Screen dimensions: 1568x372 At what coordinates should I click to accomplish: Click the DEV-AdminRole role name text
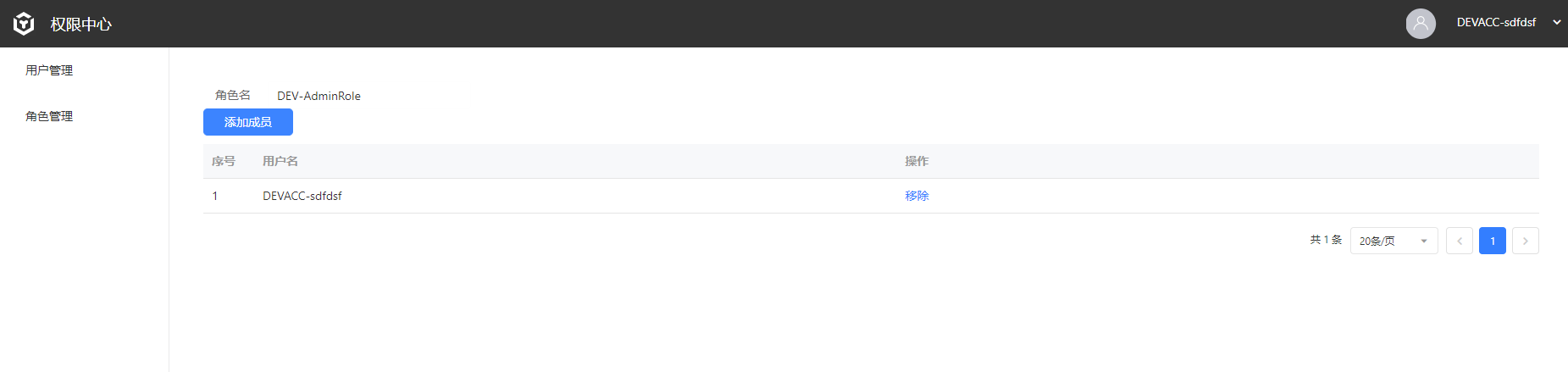click(319, 96)
